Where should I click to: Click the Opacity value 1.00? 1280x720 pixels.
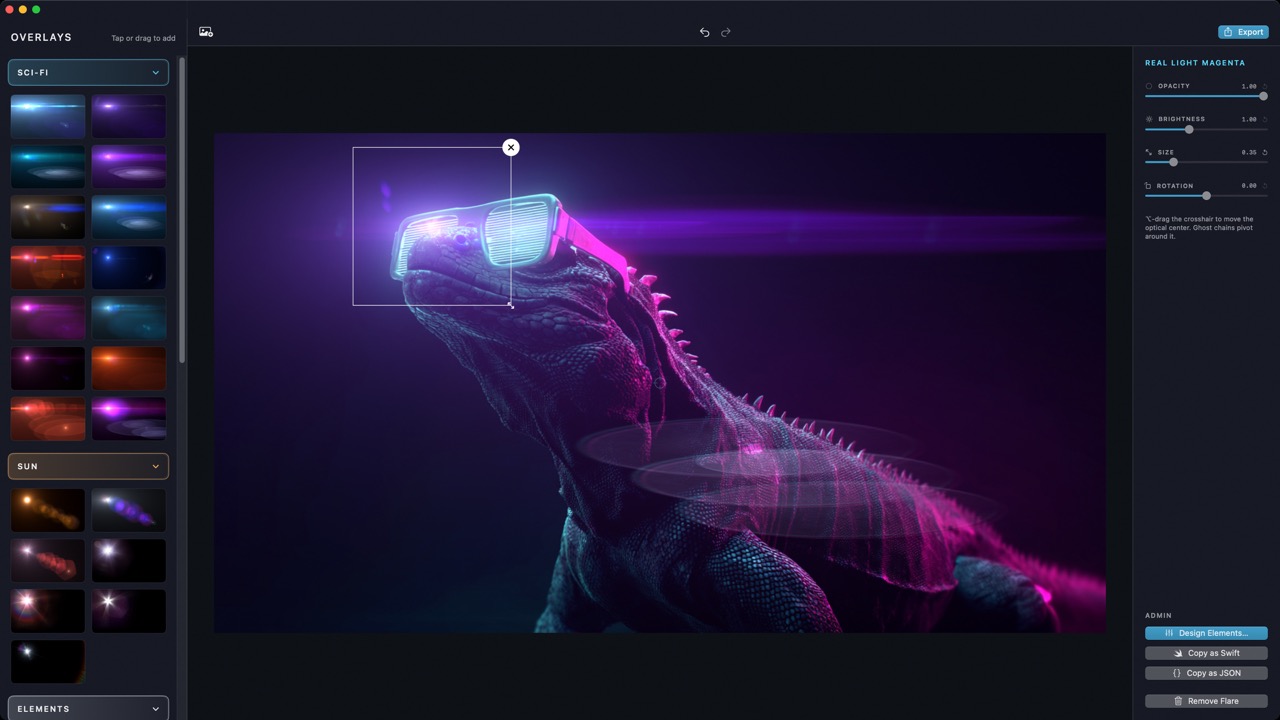coord(1249,86)
